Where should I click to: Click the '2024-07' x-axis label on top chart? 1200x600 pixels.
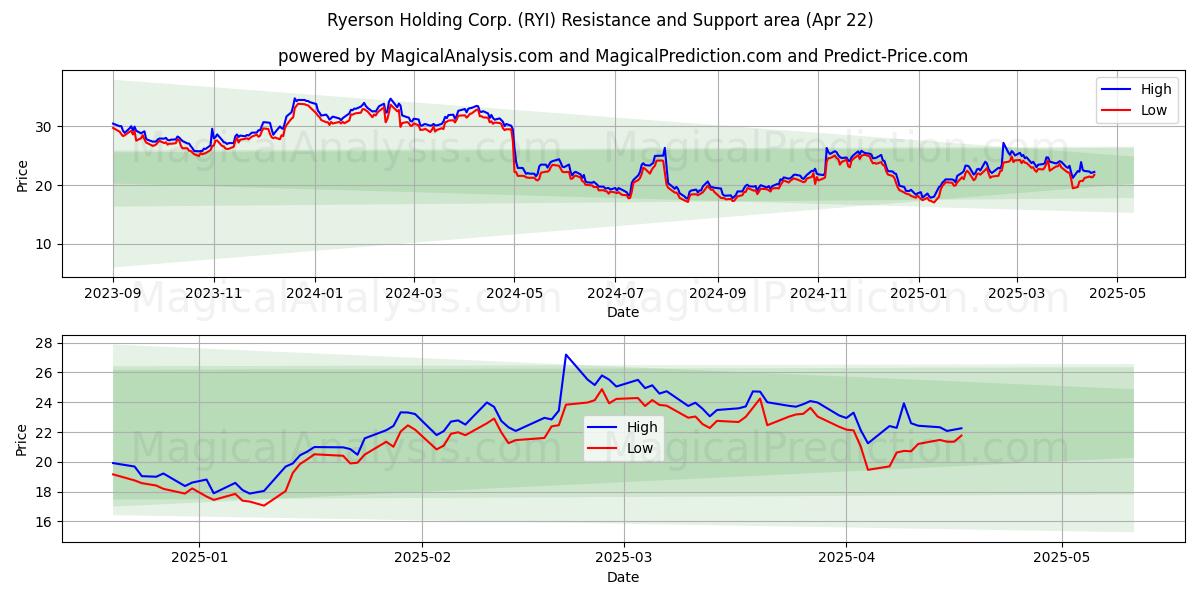click(x=614, y=294)
